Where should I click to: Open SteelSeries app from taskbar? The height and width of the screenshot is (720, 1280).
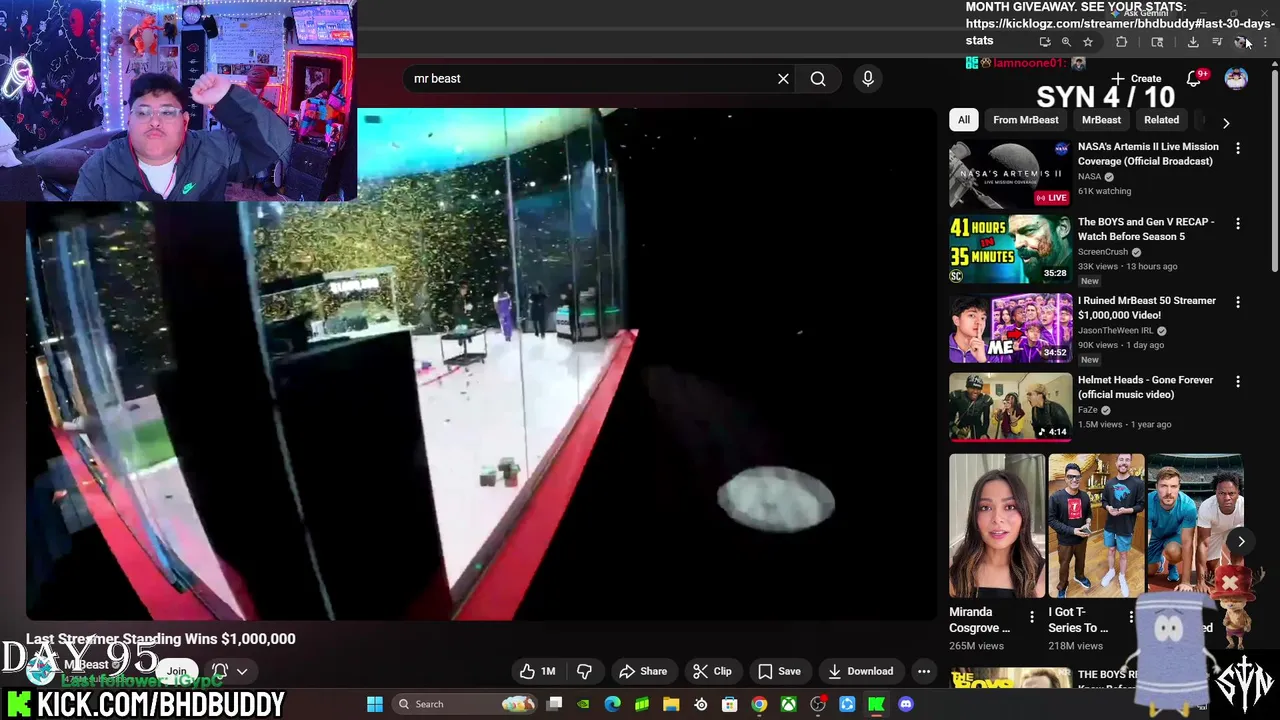[700, 704]
